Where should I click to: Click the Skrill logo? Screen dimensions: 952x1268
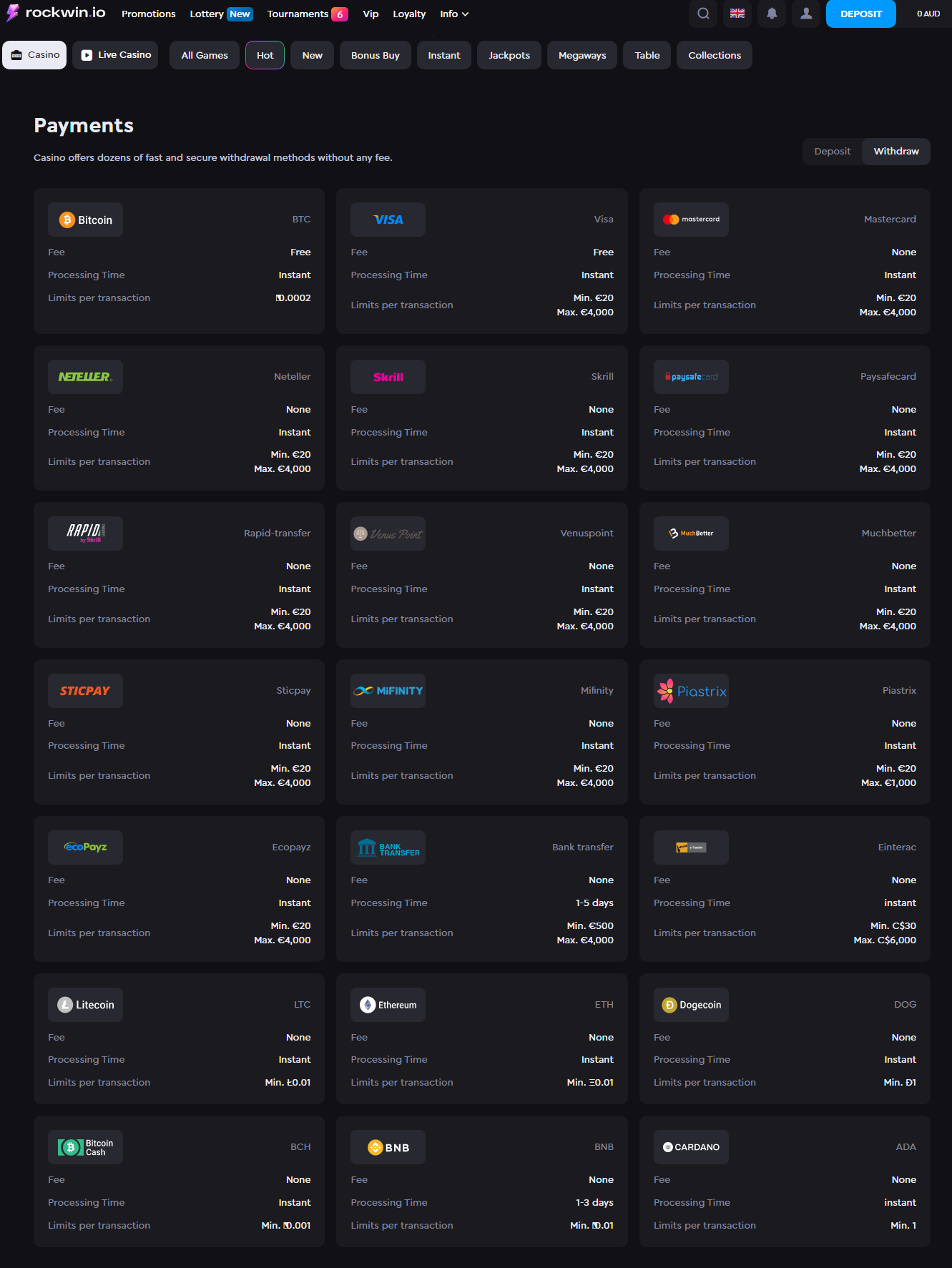(388, 377)
